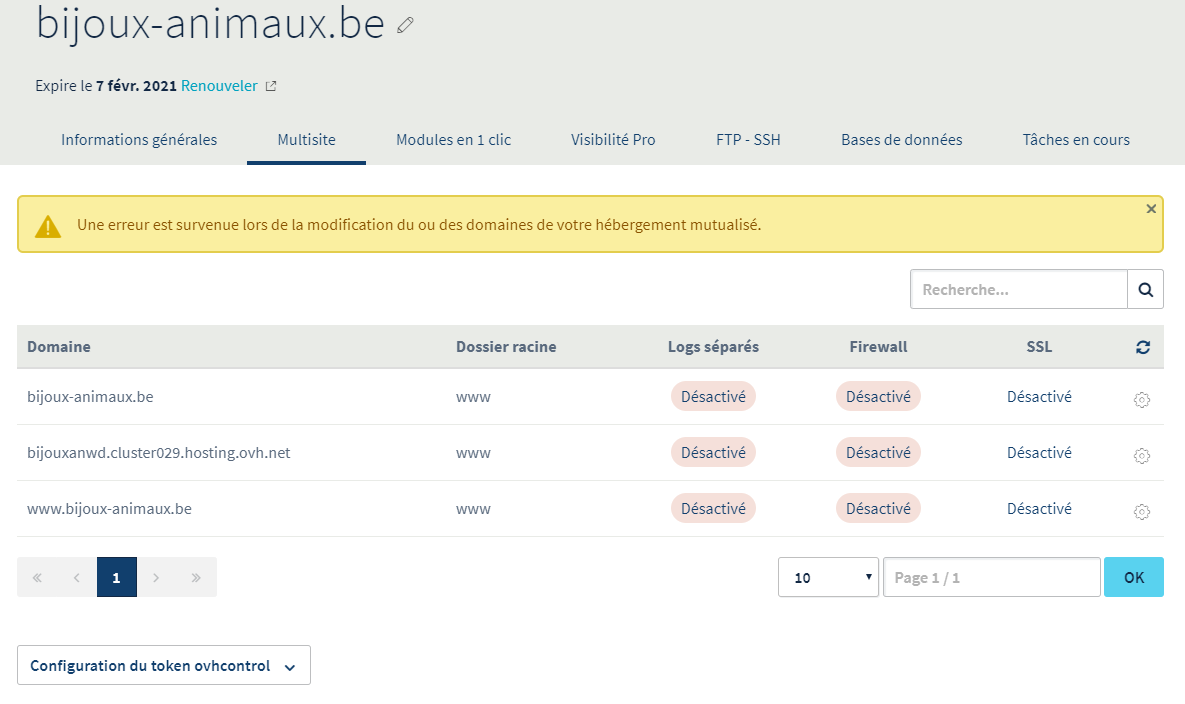Click the Renouveler link
The height and width of the screenshot is (704, 1185).
[x=219, y=86]
